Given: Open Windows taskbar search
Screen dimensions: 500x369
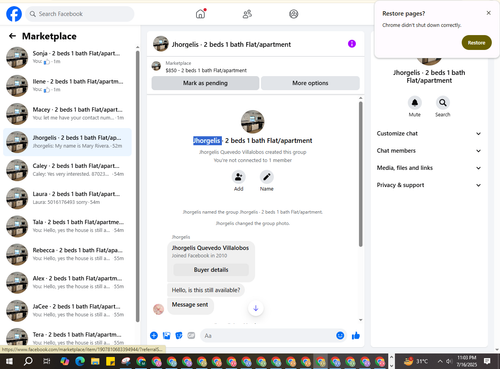Looking at the screenshot, I should (28, 361).
